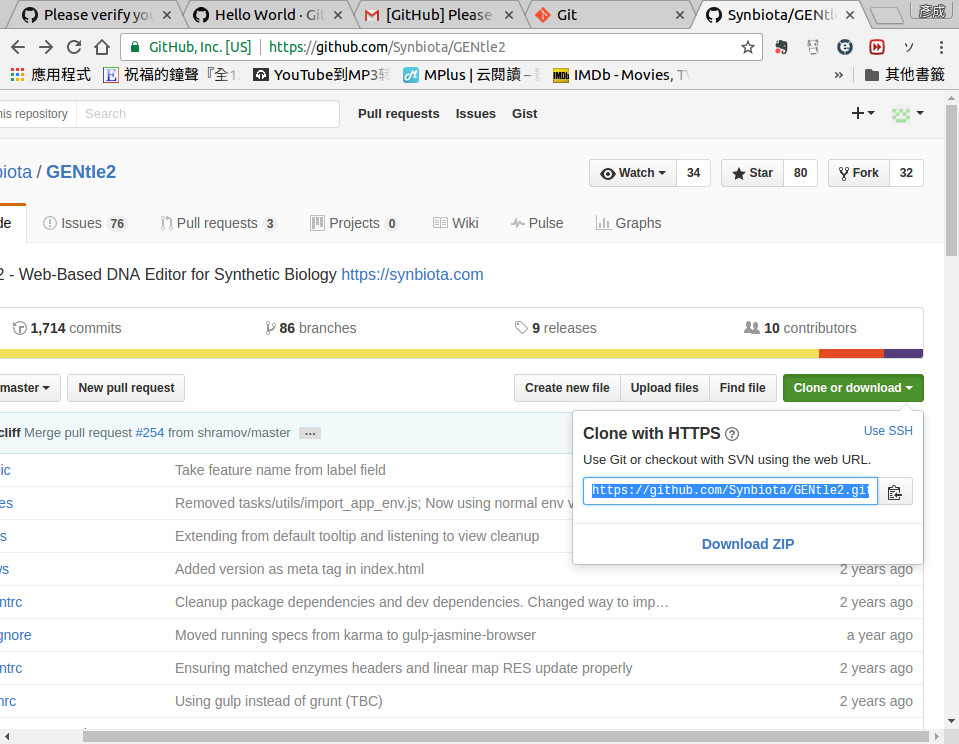
Task: Click Download ZIP link
Action: click(747, 544)
